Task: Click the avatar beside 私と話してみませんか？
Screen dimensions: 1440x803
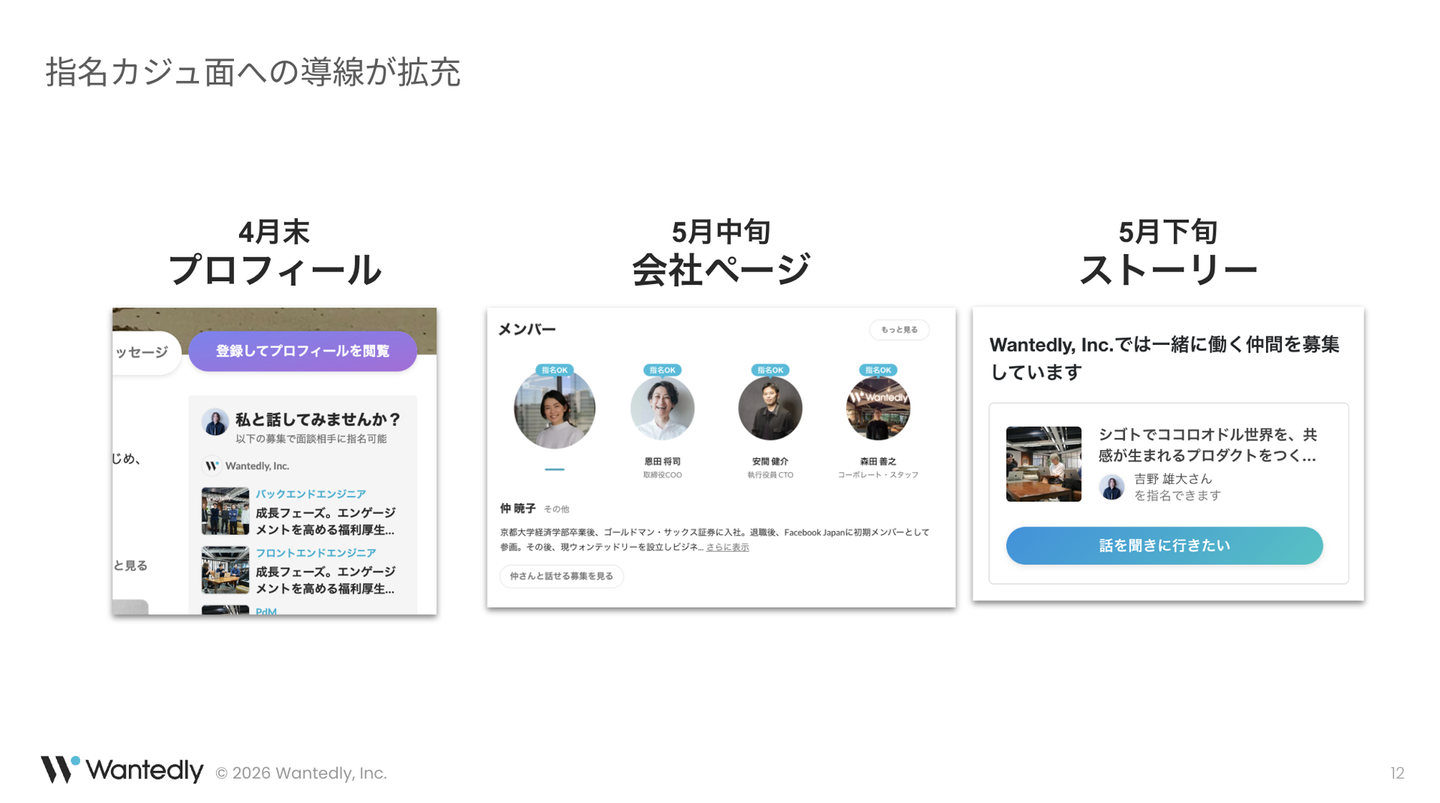Action: pos(215,422)
